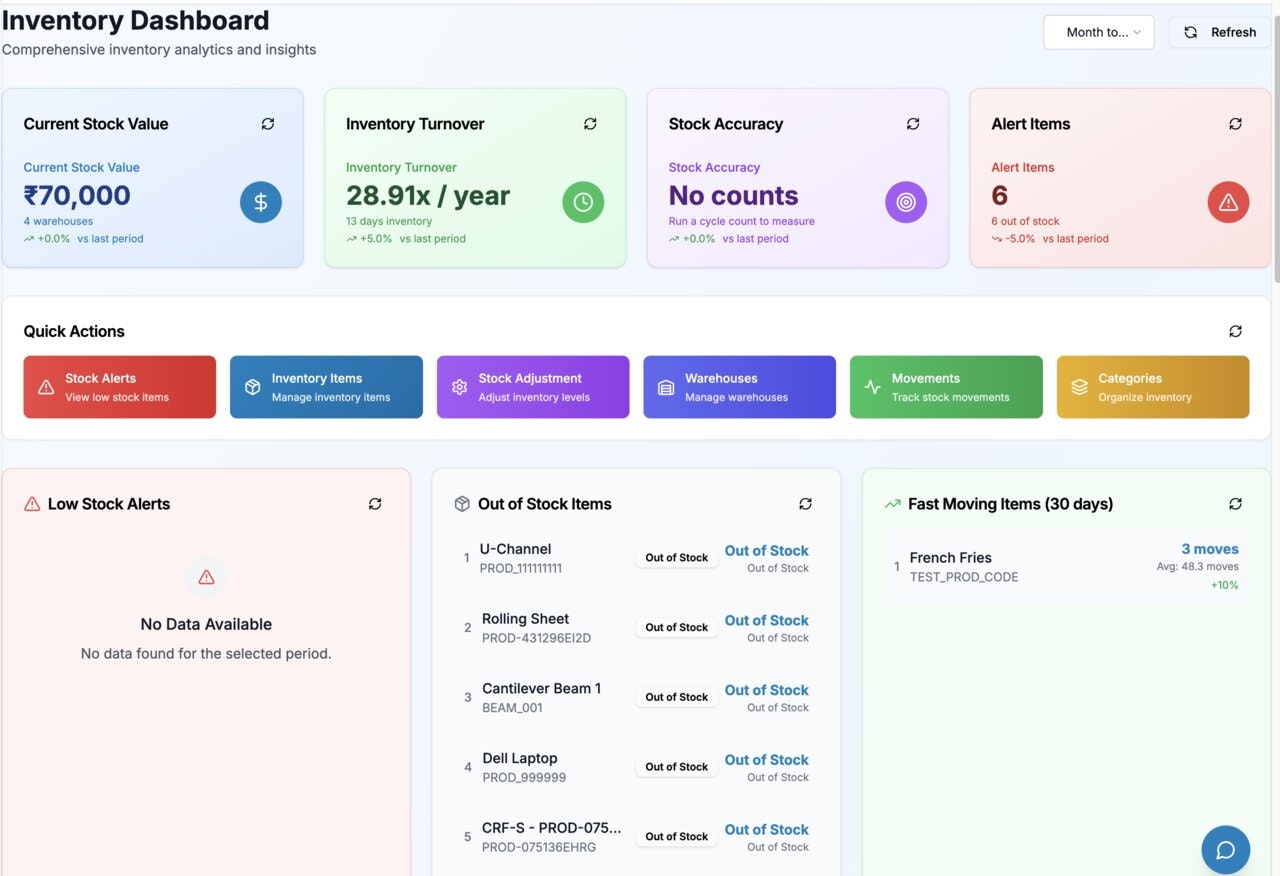Click blue Out of Stock status for Cantilever Beam 1
The width and height of the screenshot is (1280, 876).
point(766,690)
